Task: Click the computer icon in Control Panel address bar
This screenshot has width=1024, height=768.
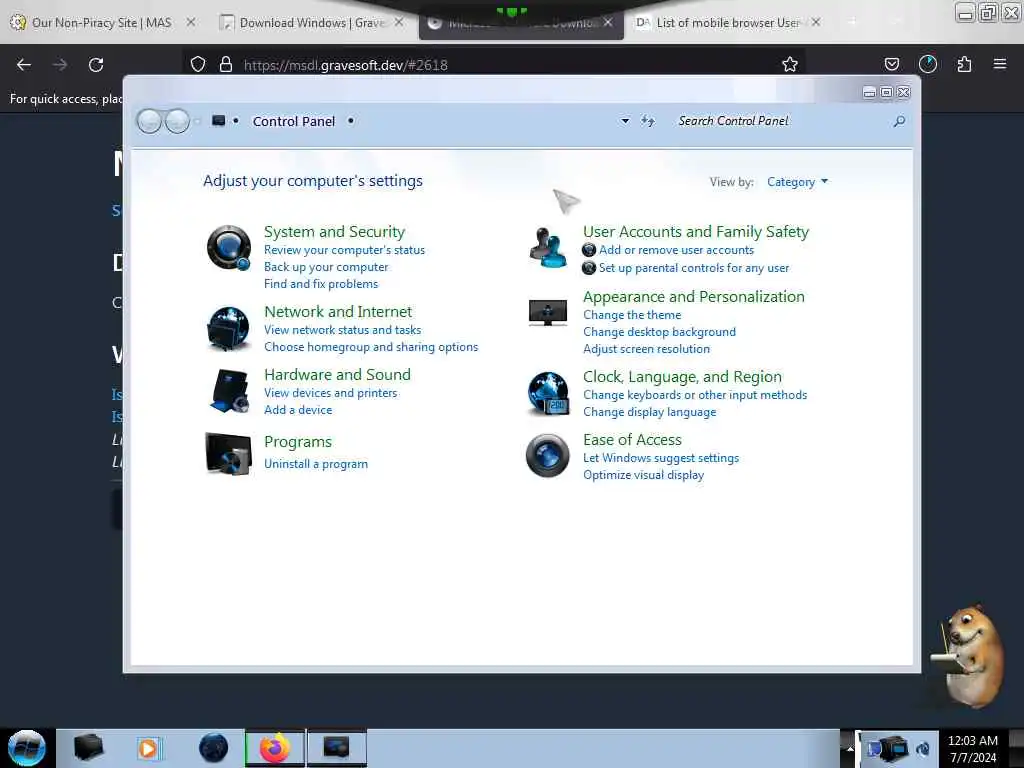Action: coord(219,121)
